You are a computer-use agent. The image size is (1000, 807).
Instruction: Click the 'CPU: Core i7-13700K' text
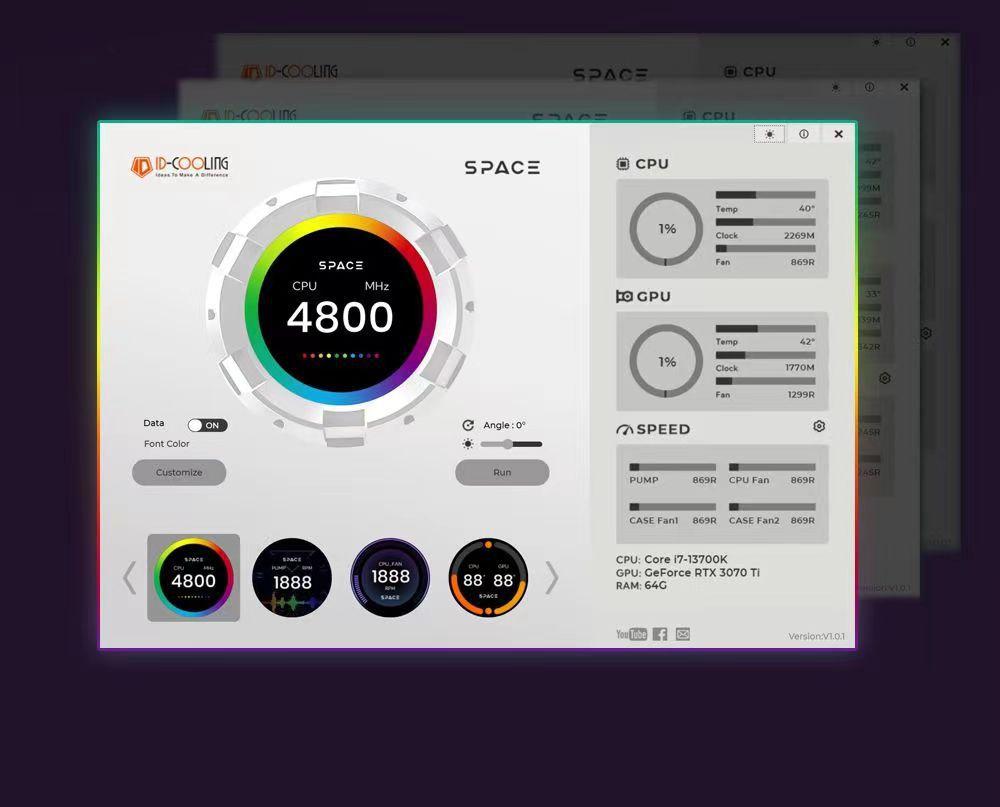click(672, 559)
